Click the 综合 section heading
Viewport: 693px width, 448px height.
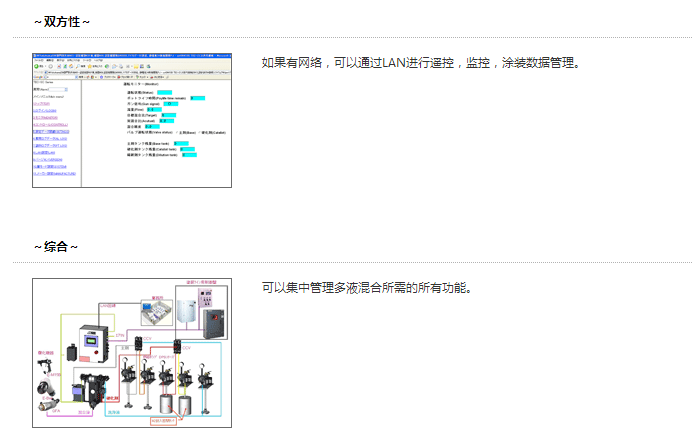56,247
